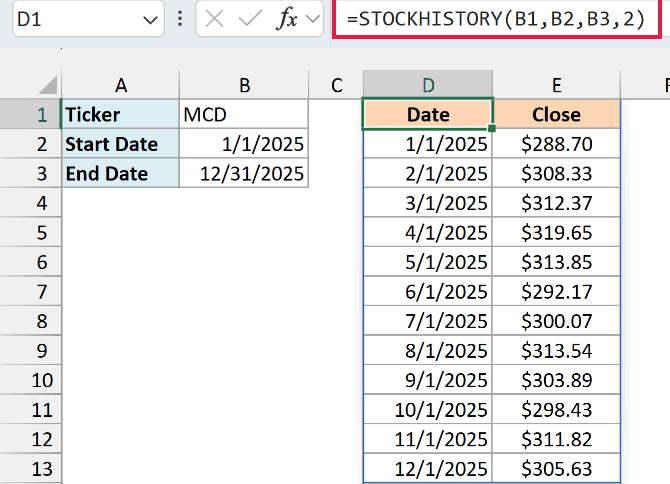Click the fill handle of cell D1

click(x=492, y=128)
